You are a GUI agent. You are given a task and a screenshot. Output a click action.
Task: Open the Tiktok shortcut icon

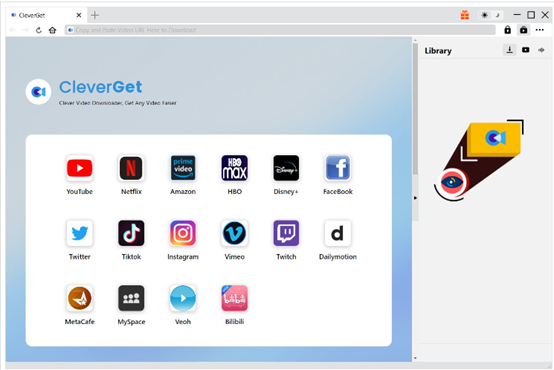(131, 233)
